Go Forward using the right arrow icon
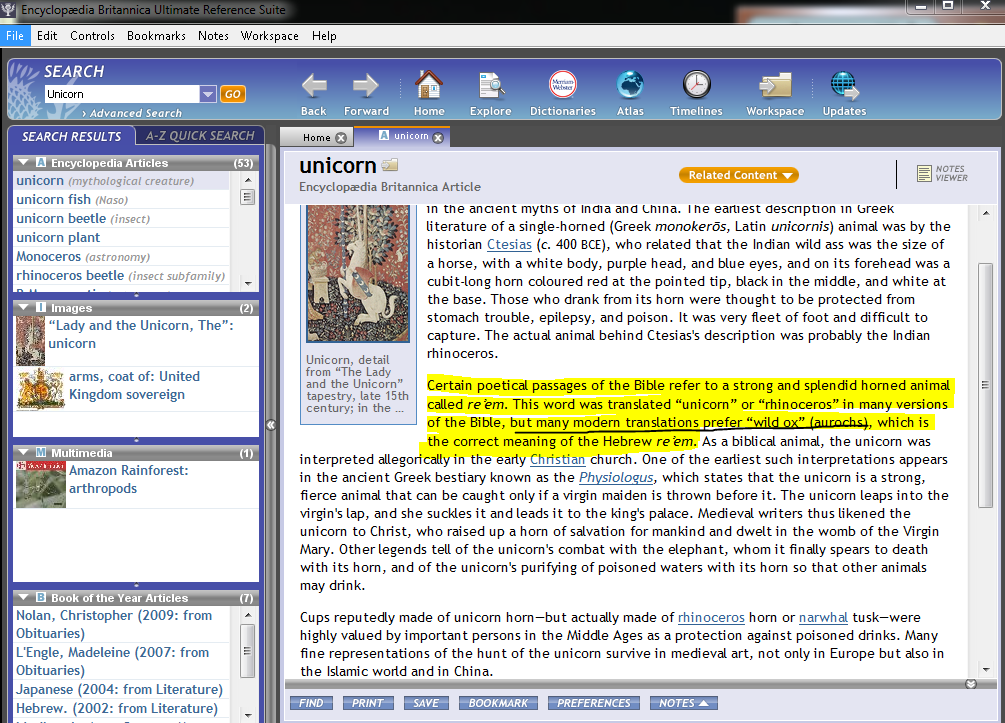This screenshot has width=1005, height=723. click(365, 85)
